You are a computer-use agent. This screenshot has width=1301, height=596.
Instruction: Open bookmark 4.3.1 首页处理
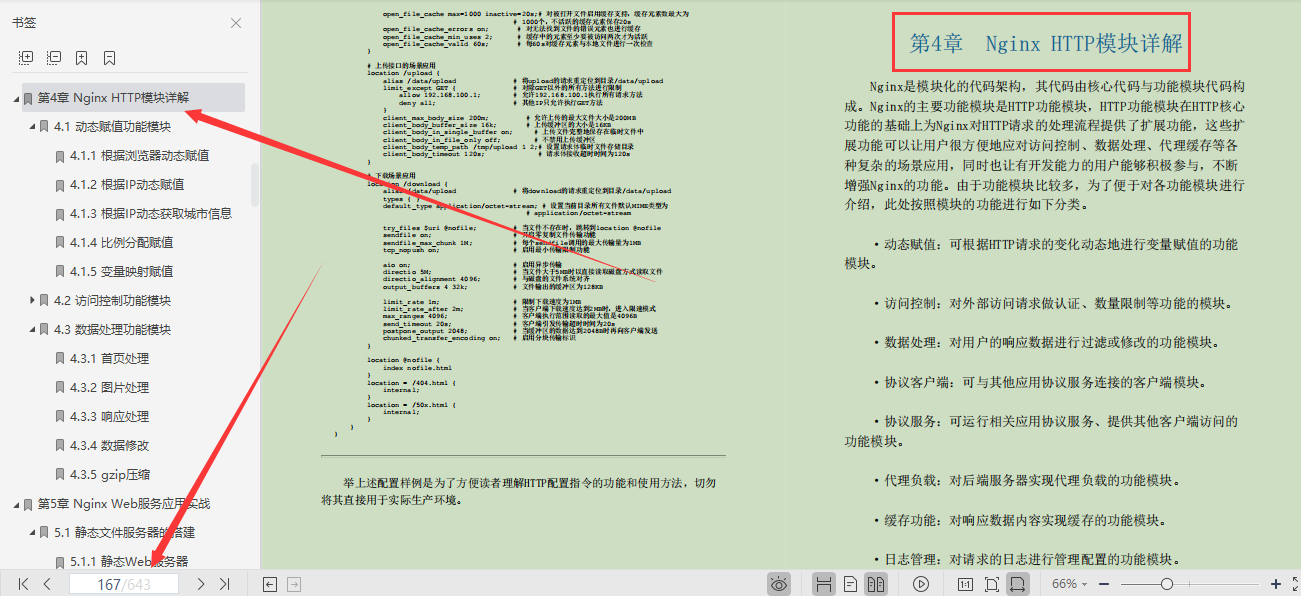tap(109, 358)
